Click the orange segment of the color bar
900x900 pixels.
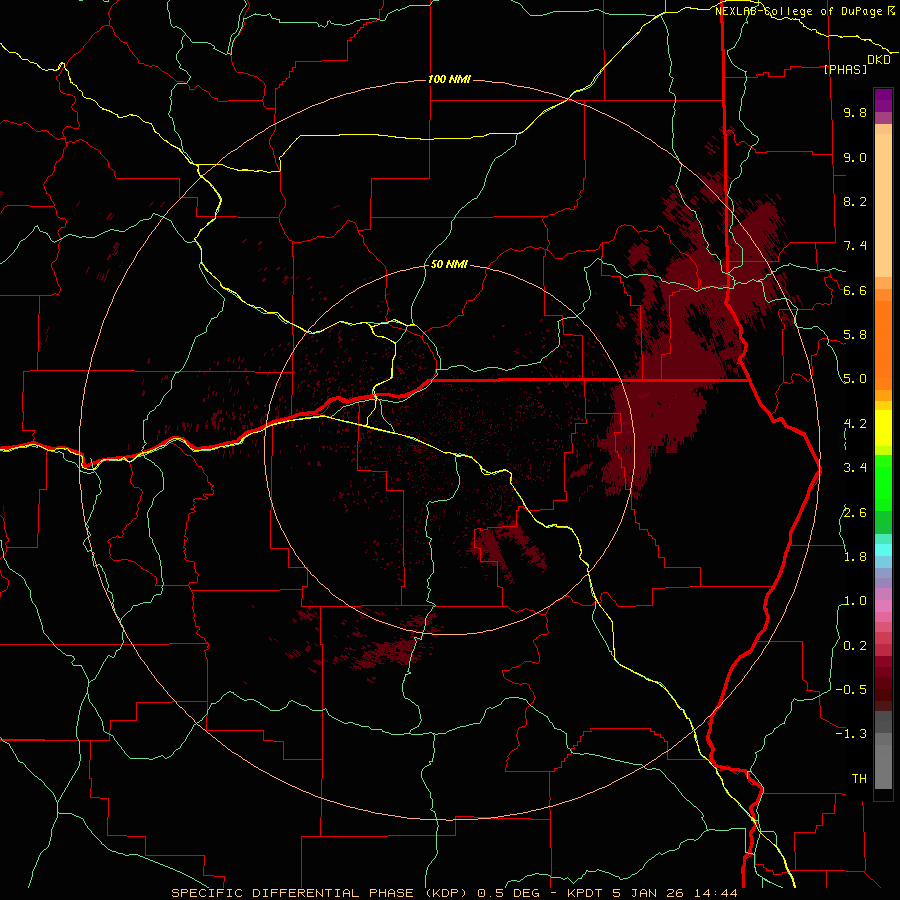(x=883, y=344)
